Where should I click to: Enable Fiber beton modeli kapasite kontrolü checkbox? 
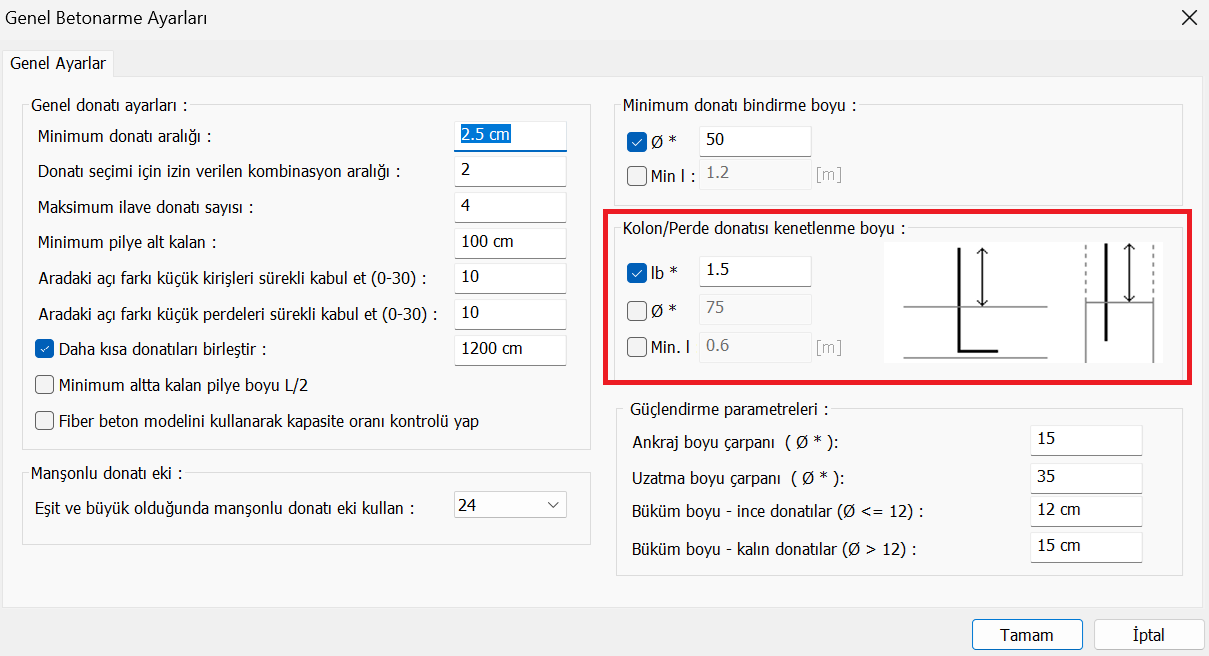(44, 421)
